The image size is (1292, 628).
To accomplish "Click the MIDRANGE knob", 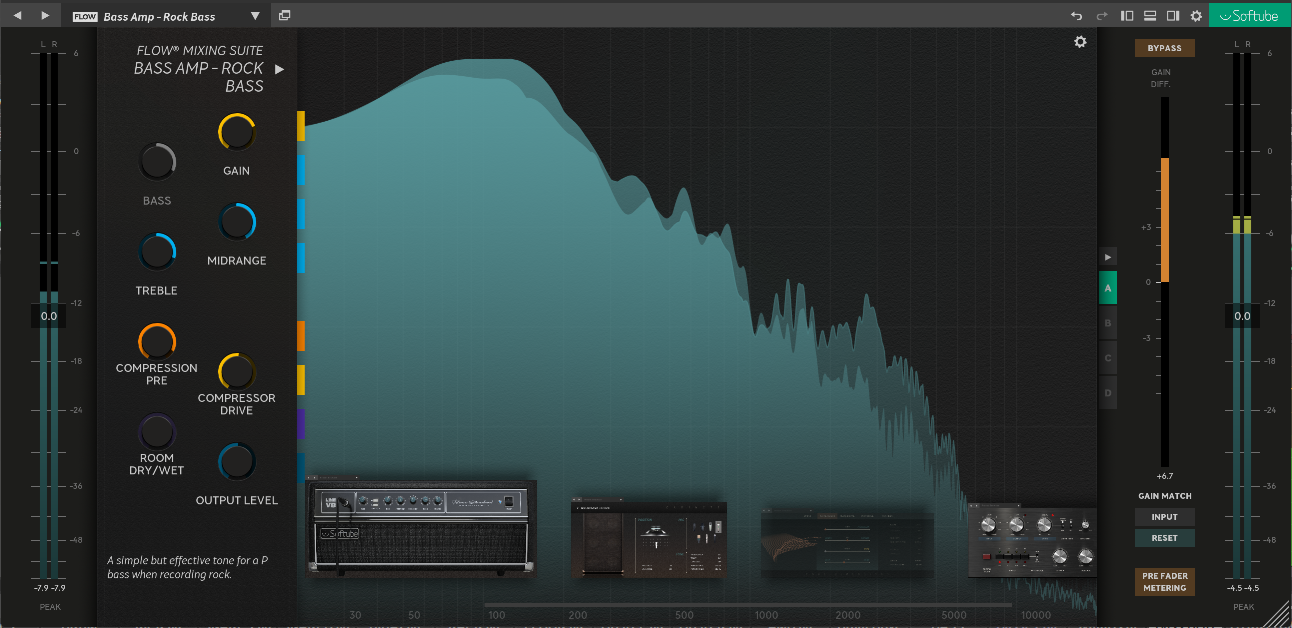I will (237, 222).
